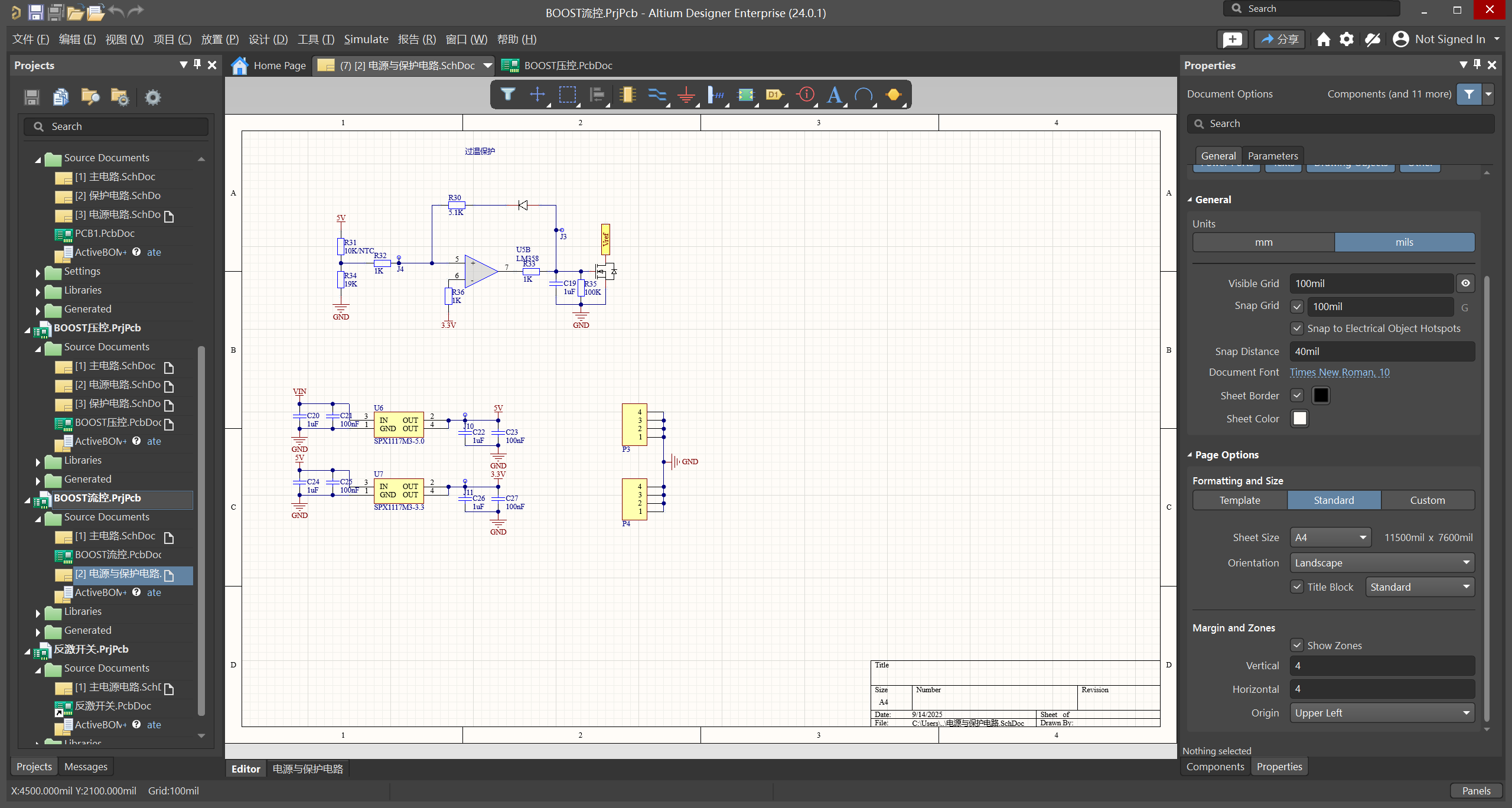
Task: Switch to the BOOST压控.PcbDoc tab
Action: point(558,66)
